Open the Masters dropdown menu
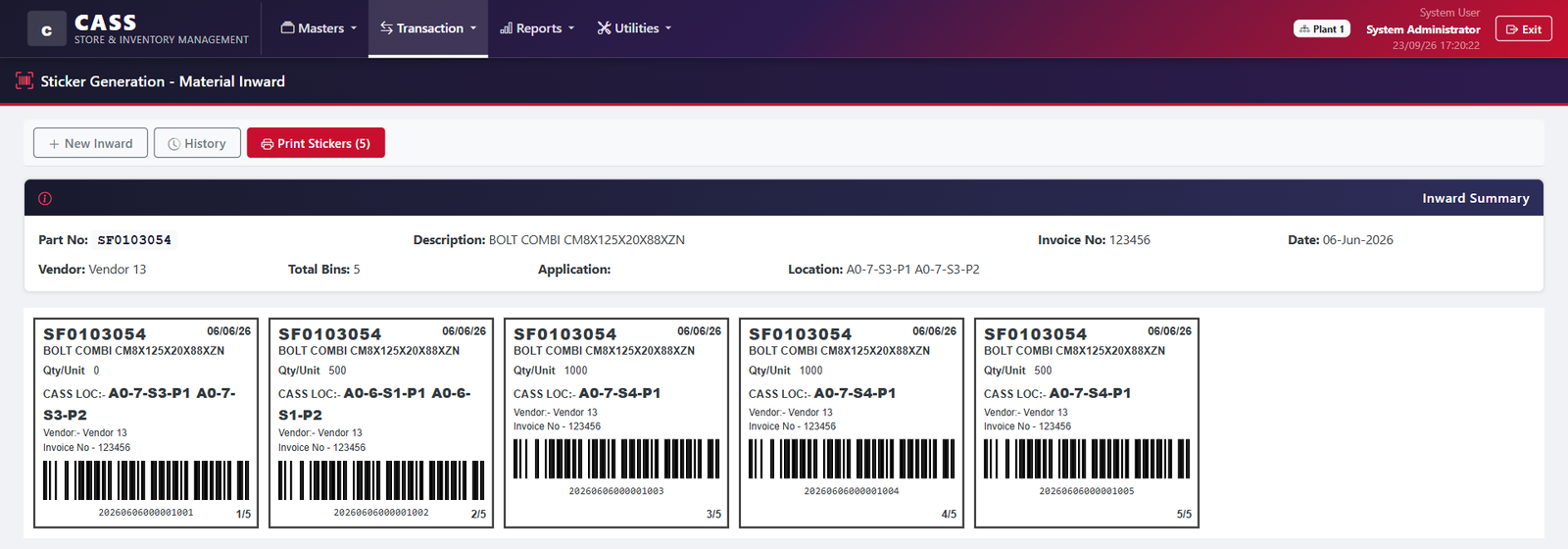 [x=318, y=28]
